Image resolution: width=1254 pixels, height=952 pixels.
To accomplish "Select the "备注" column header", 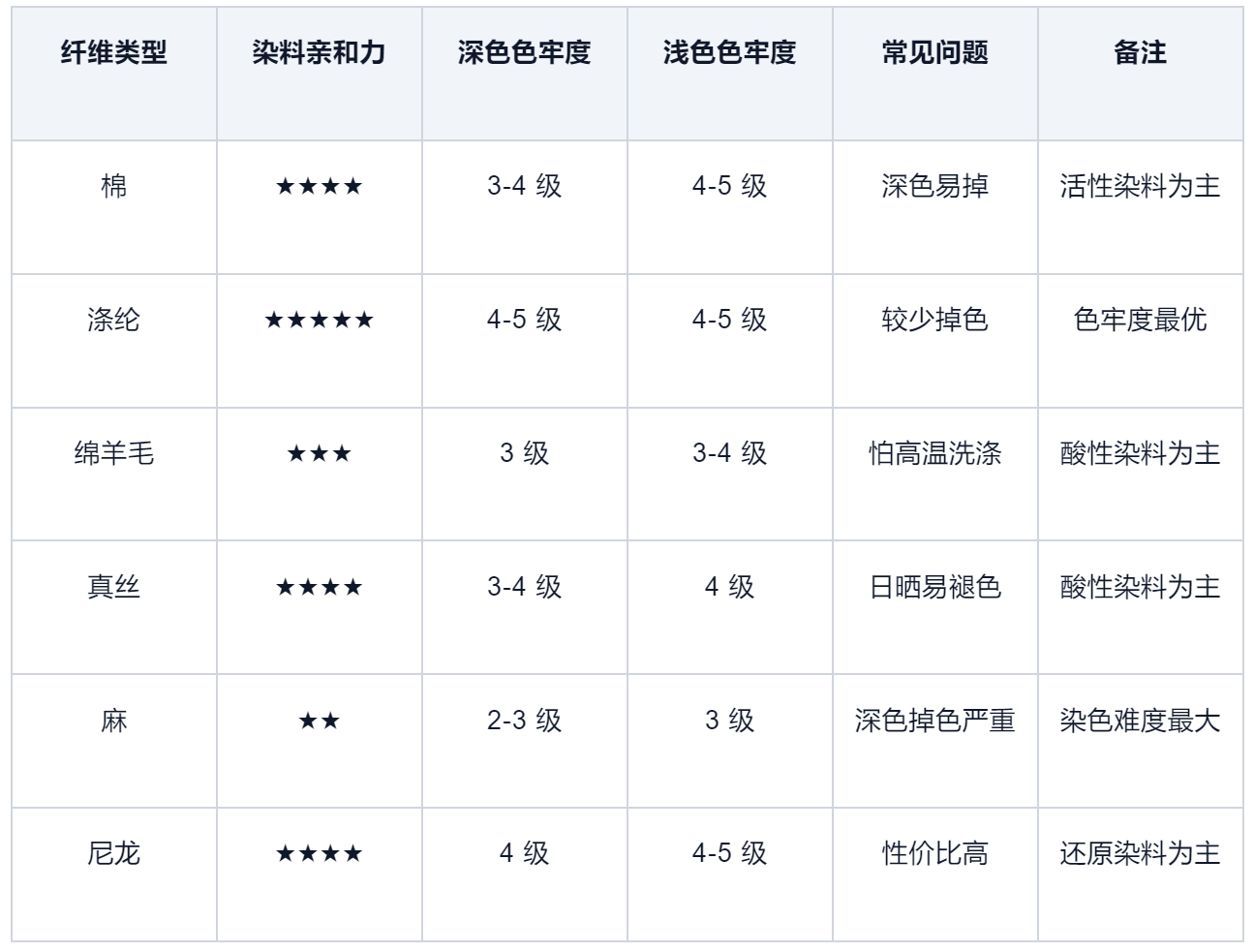I will (x=1140, y=53).
